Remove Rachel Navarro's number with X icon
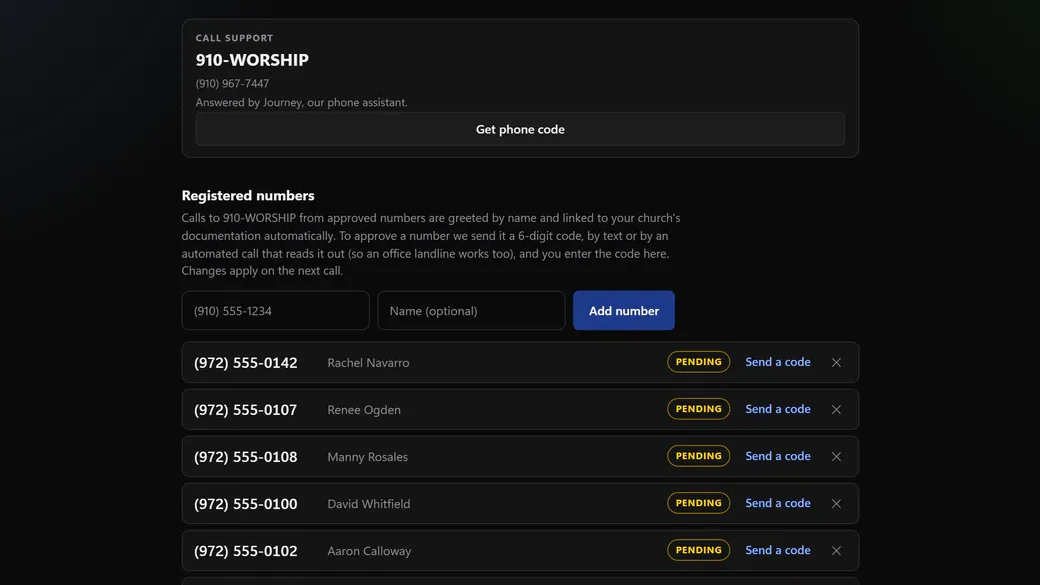 pyautogui.click(x=836, y=363)
